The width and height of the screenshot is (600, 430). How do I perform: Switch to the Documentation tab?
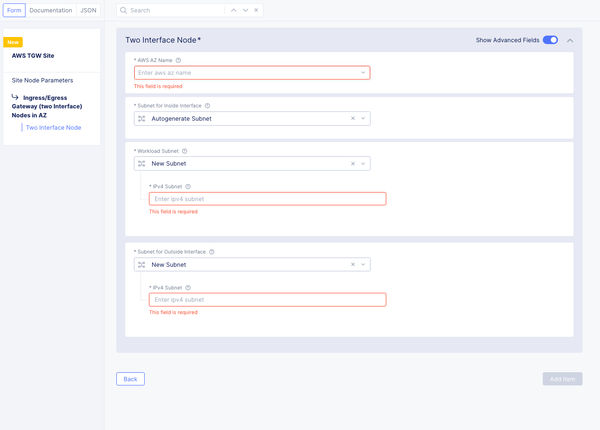coord(50,10)
